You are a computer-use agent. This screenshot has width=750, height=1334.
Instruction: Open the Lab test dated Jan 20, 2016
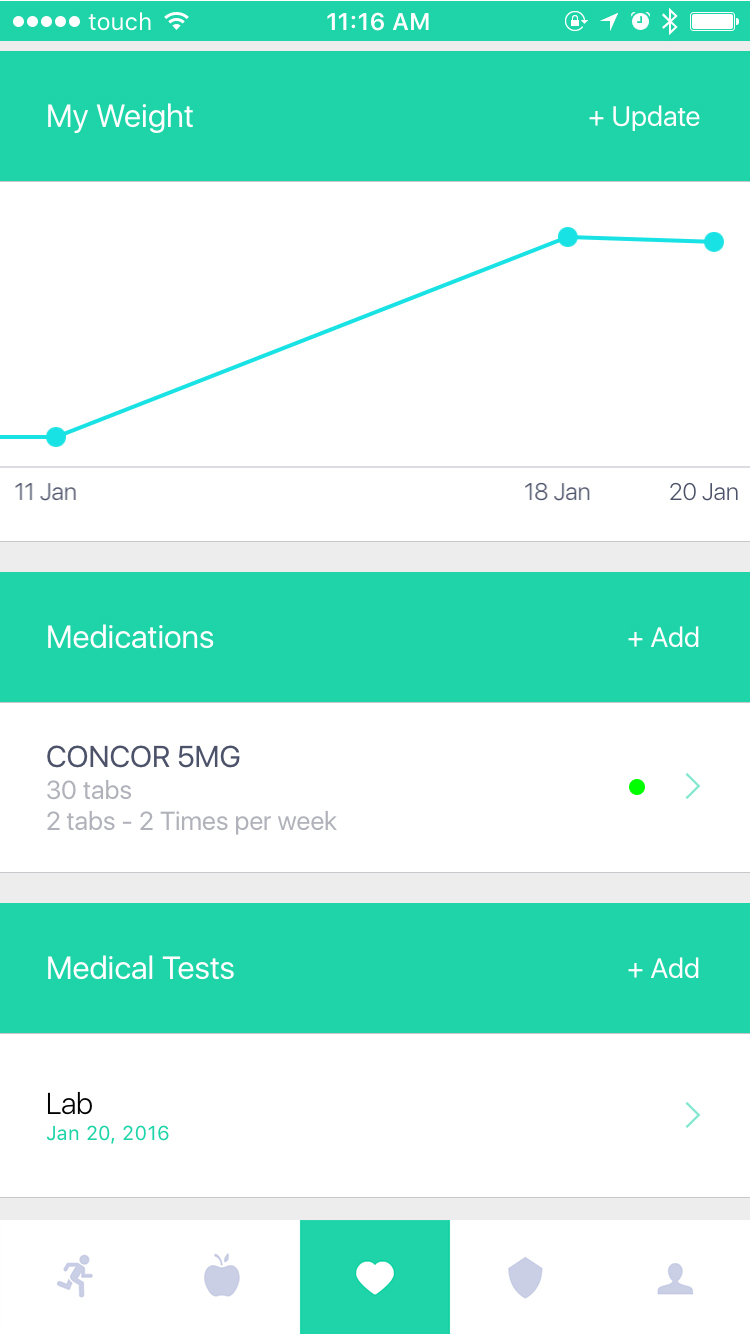coord(300,1115)
